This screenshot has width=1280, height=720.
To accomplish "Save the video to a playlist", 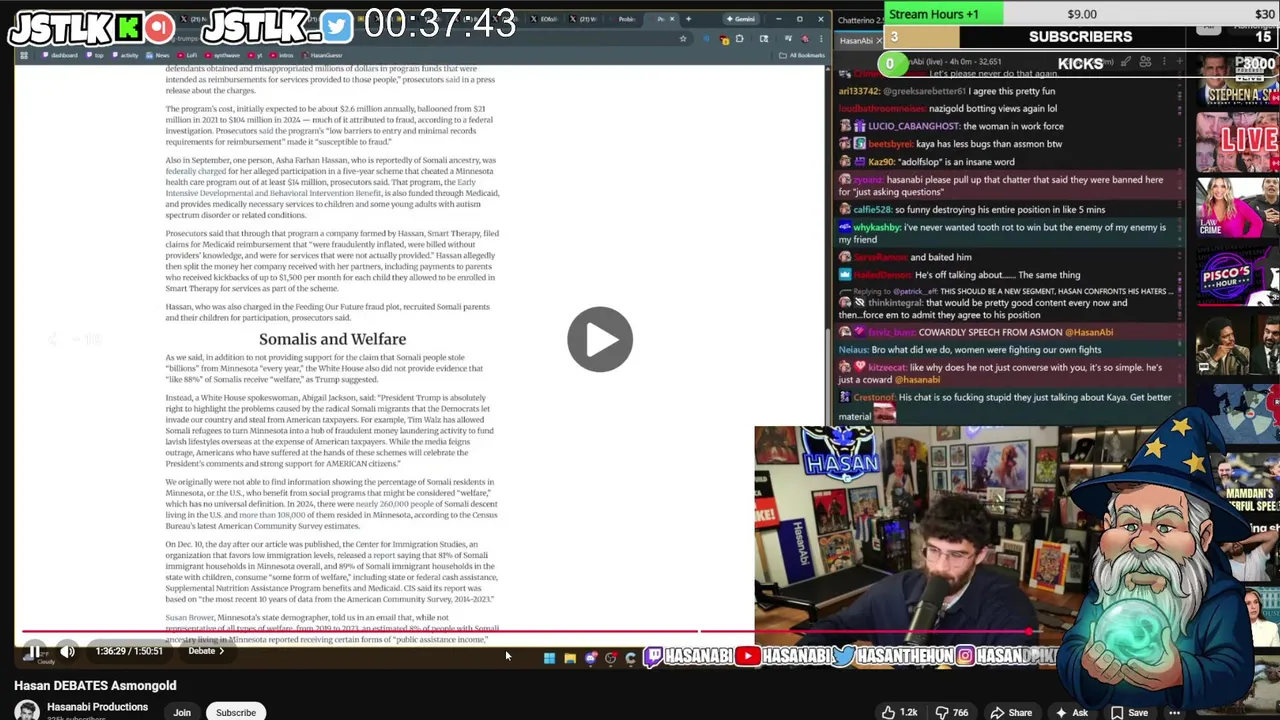I will pyautogui.click(x=1129, y=712).
